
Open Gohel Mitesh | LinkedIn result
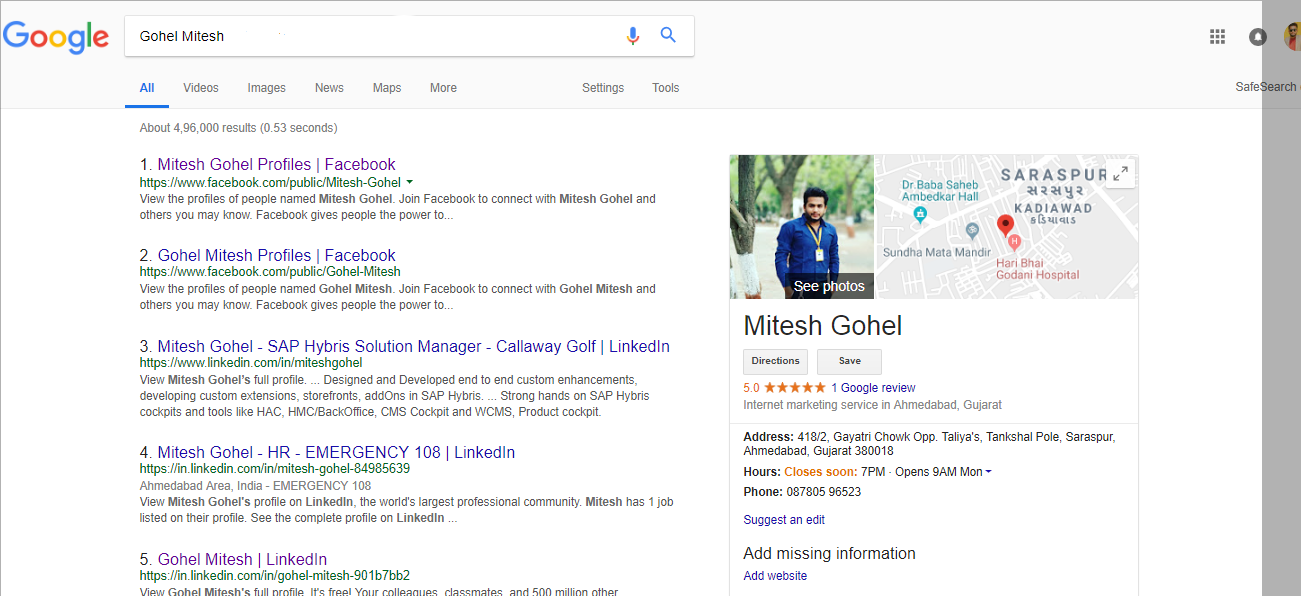click(x=242, y=560)
